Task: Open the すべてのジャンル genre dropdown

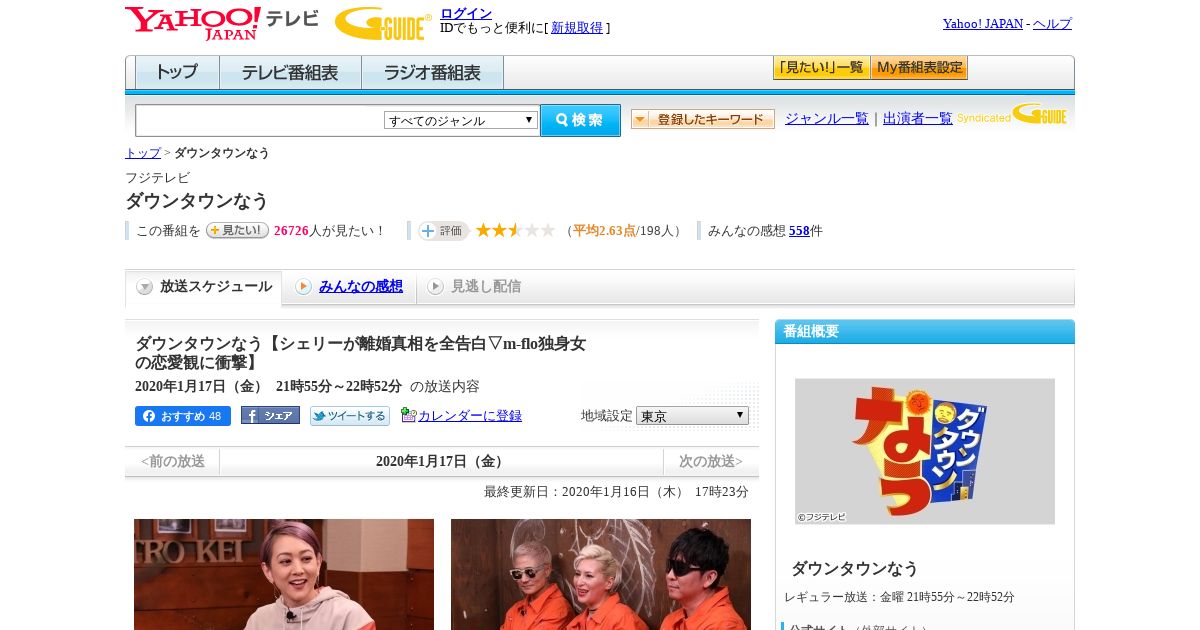Action: [x=461, y=120]
